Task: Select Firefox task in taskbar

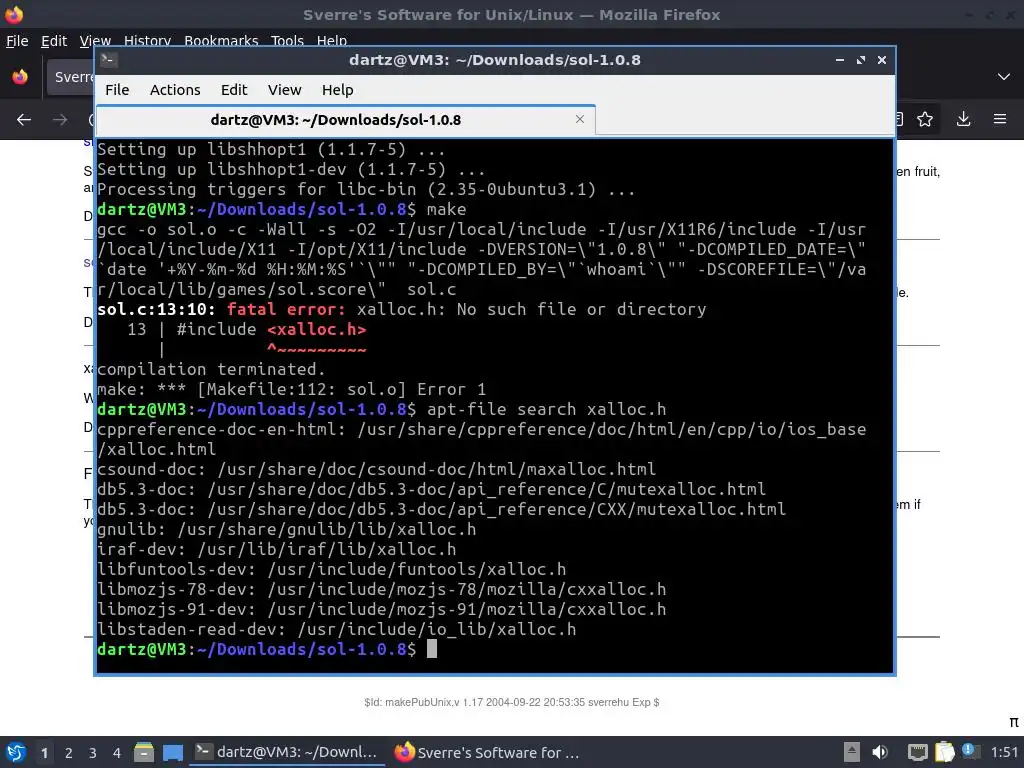Action: click(x=487, y=752)
